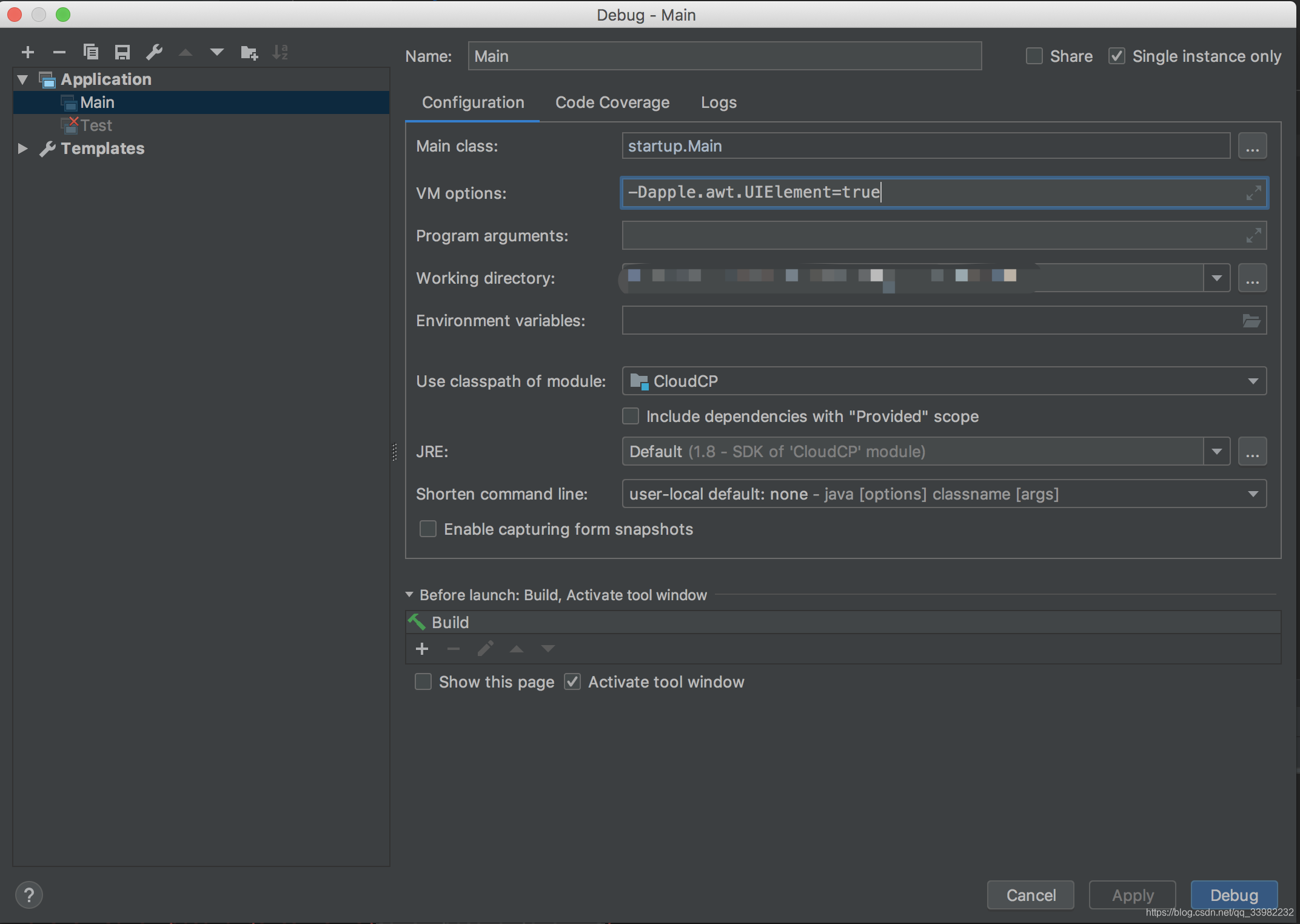The width and height of the screenshot is (1300, 924).
Task: Uncheck Single instance only
Action: [x=1117, y=56]
